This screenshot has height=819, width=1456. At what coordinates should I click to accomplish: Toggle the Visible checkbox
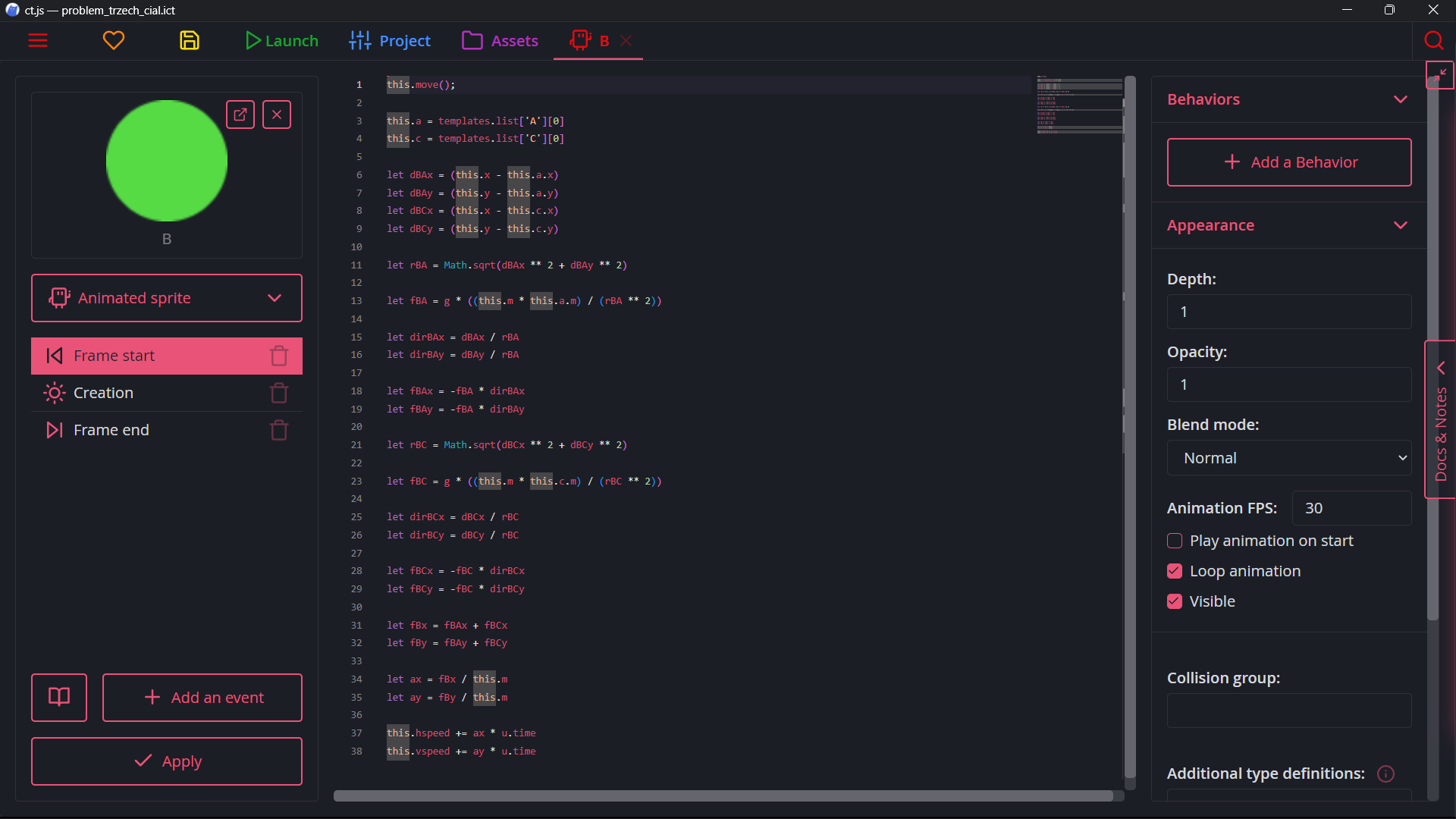(x=1175, y=601)
